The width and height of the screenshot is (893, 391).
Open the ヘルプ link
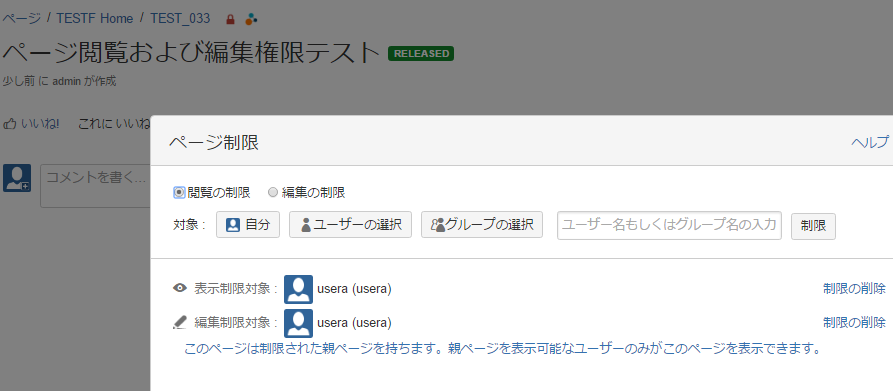[870, 142]
